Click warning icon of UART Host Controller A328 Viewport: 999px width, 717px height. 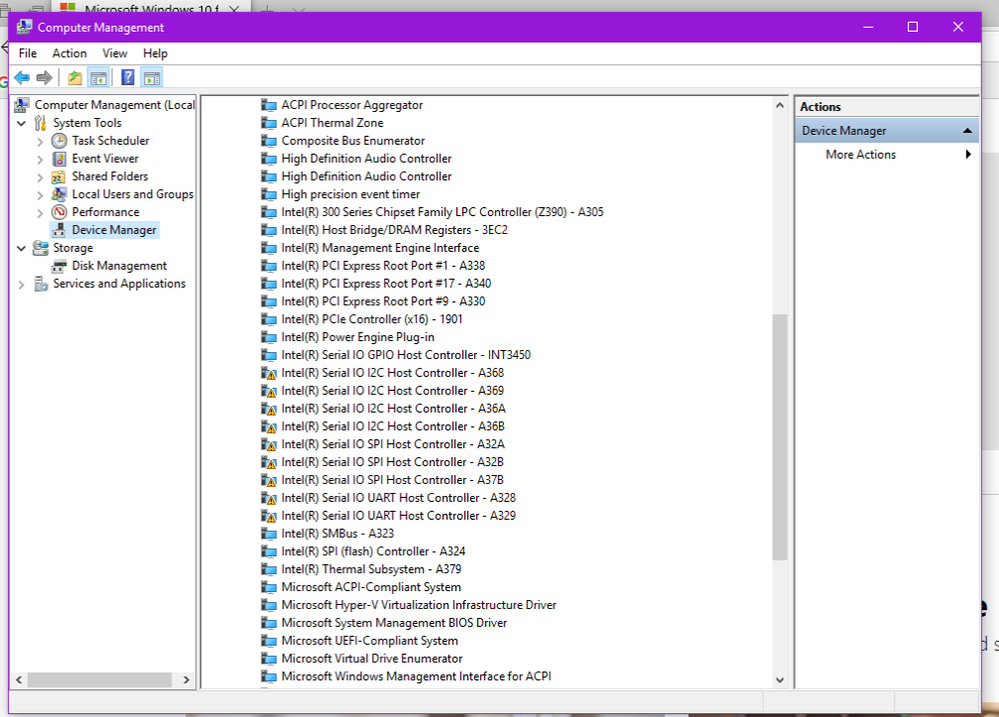[269, 498]
